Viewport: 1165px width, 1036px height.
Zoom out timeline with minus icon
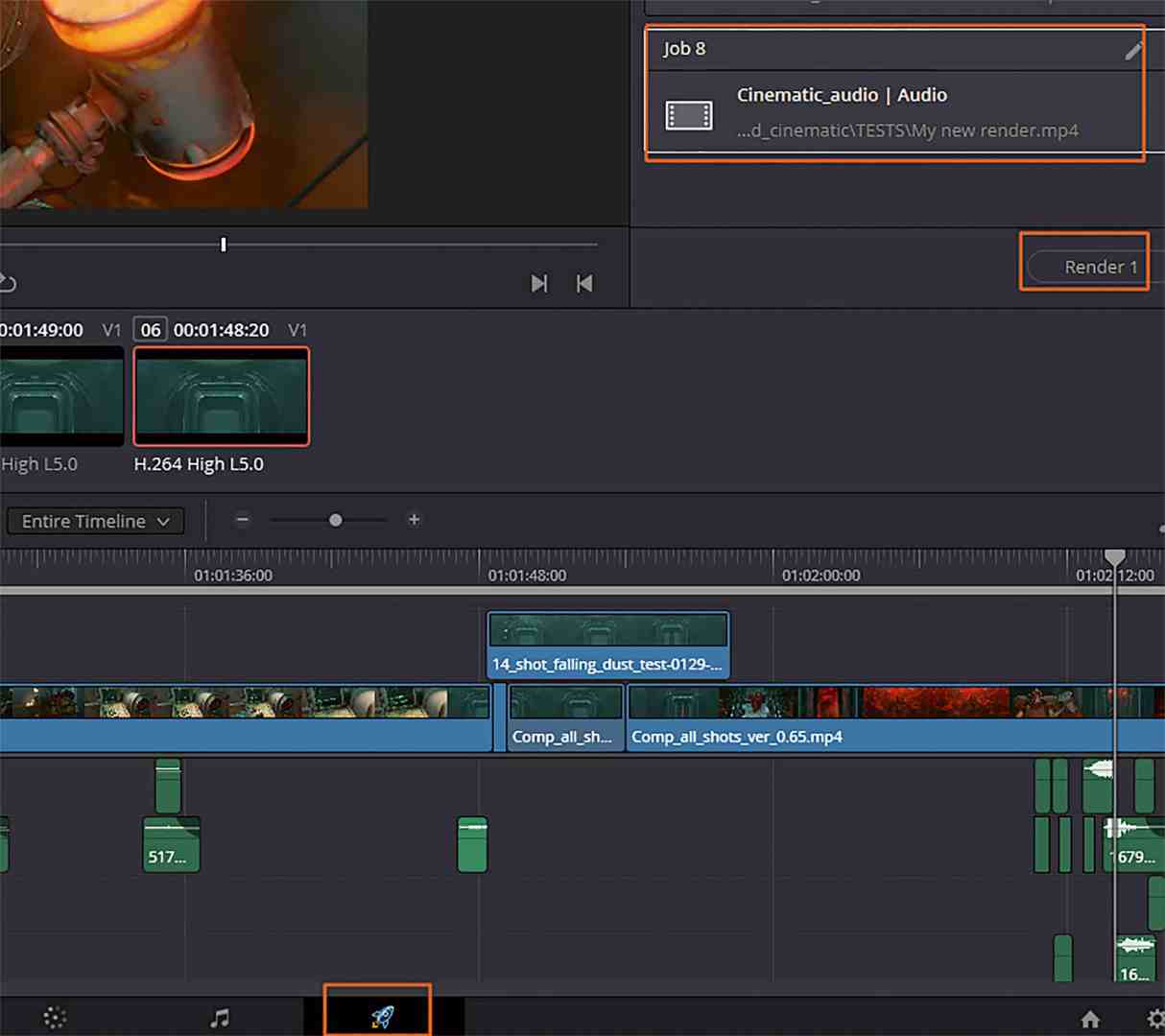[x=243, y=520]
